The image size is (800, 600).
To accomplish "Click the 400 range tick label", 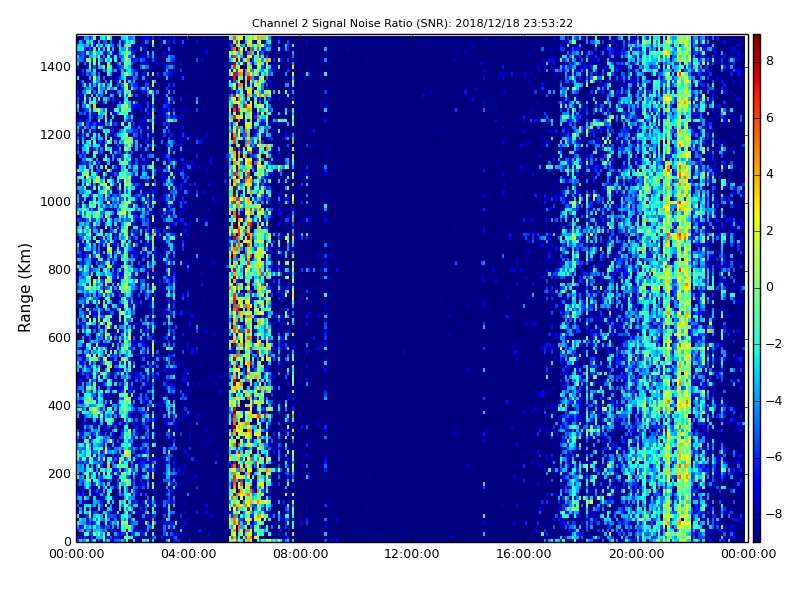I will [x=59, y=406].
